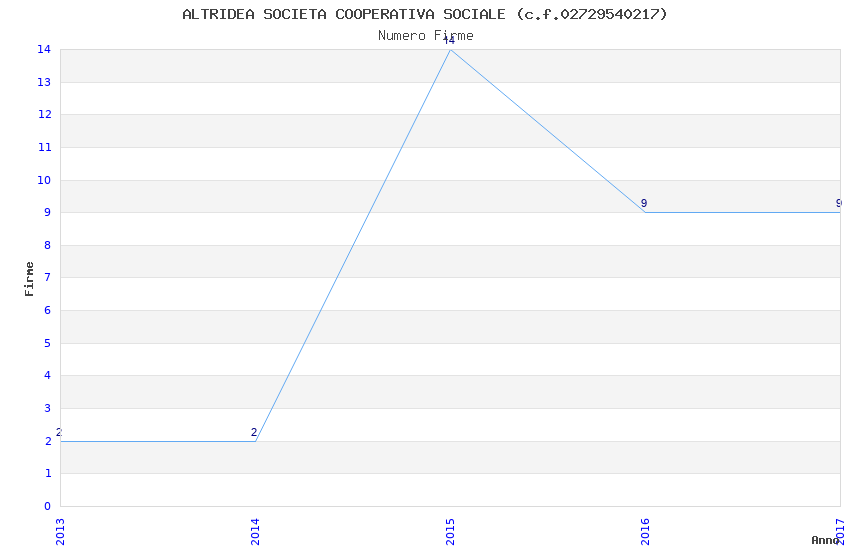Click the y-axis value 13
Viewport: 850px width, 550px height.
click(x=44, y=82)
